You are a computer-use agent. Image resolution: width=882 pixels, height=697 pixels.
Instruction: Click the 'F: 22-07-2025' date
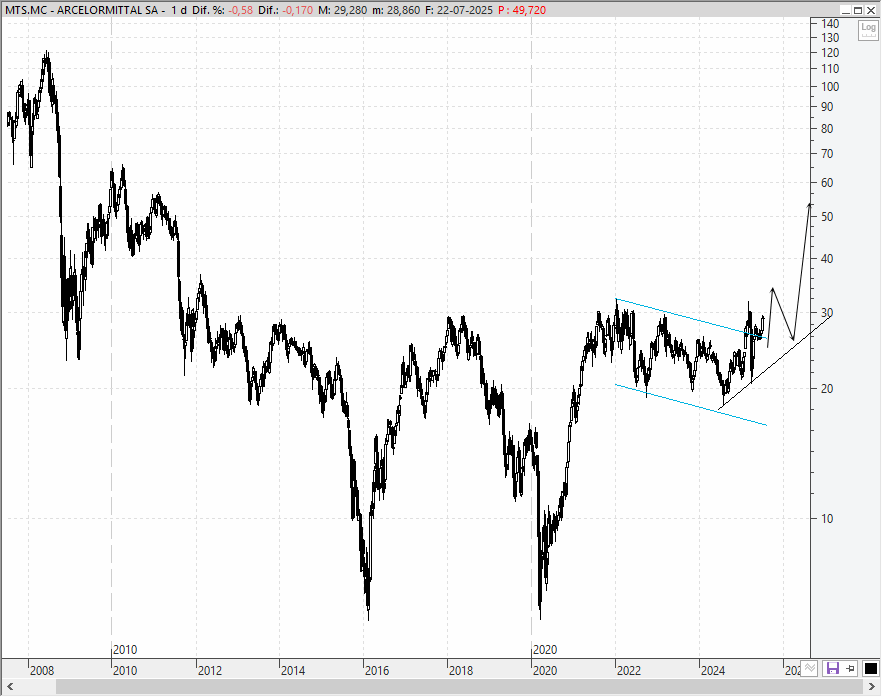pyautogui.click(x=459, y=10)
